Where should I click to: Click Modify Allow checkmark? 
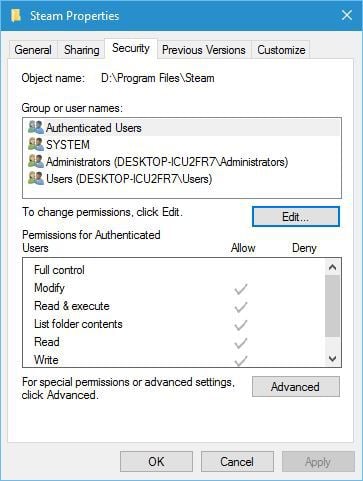pos(241,289)
